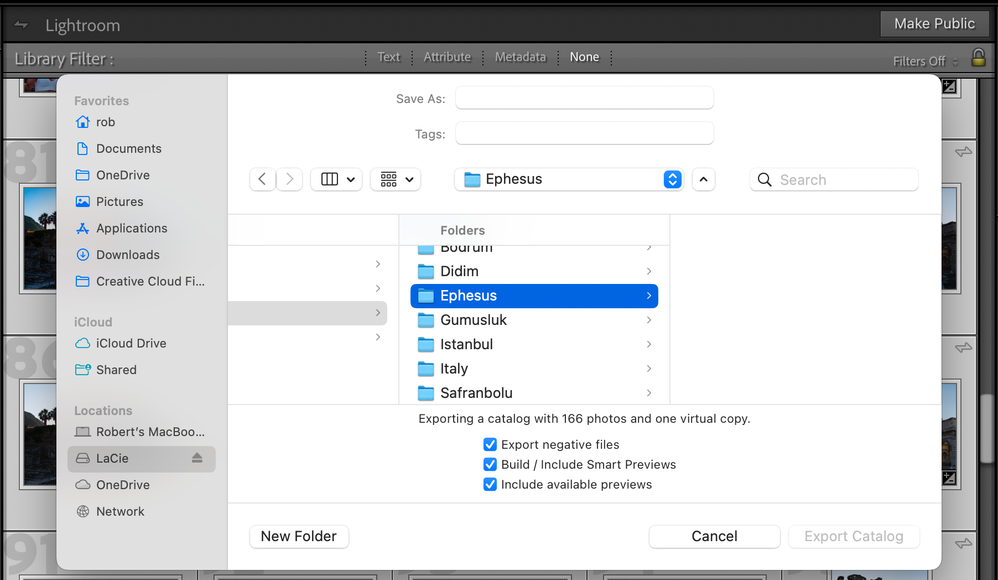Open the grid grouping options icon
Image resolution: width=998 pixels, height=580 pixels.
click(395, 179)
